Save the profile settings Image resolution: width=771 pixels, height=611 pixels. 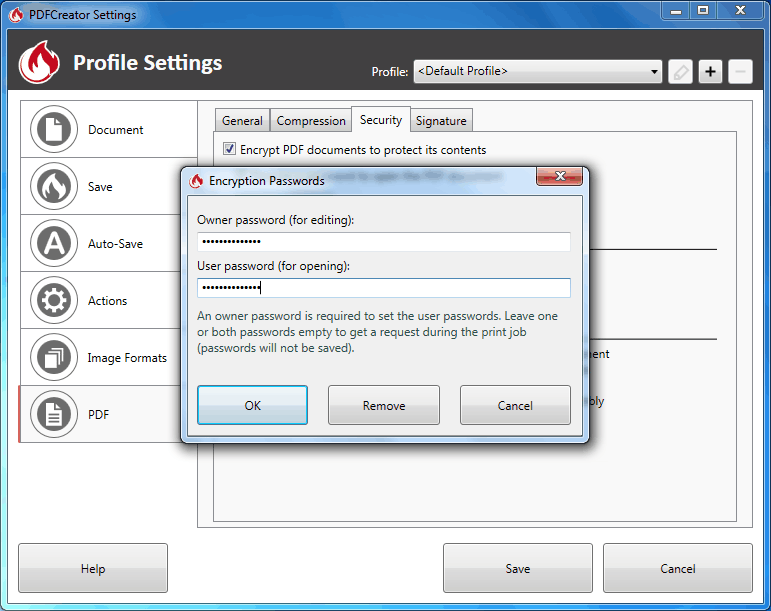pos(518,568)
